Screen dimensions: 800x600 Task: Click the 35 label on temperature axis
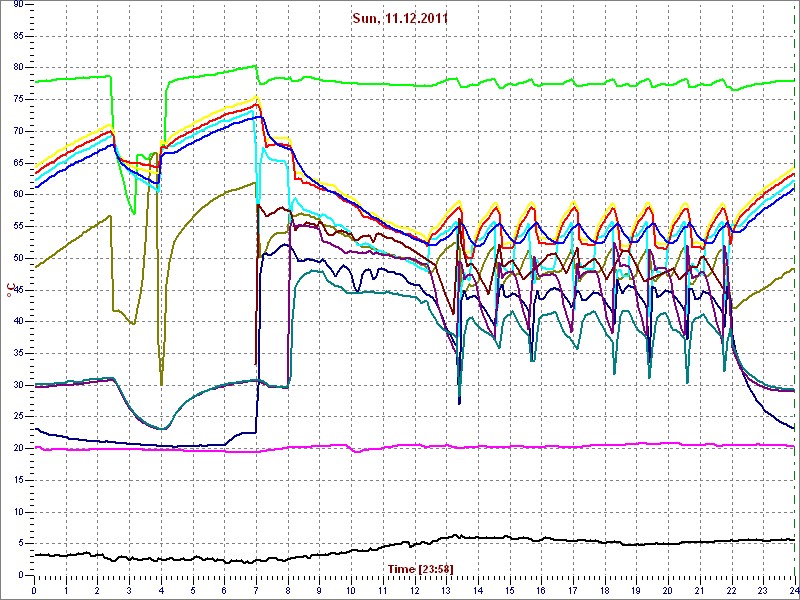coord(17,354)
